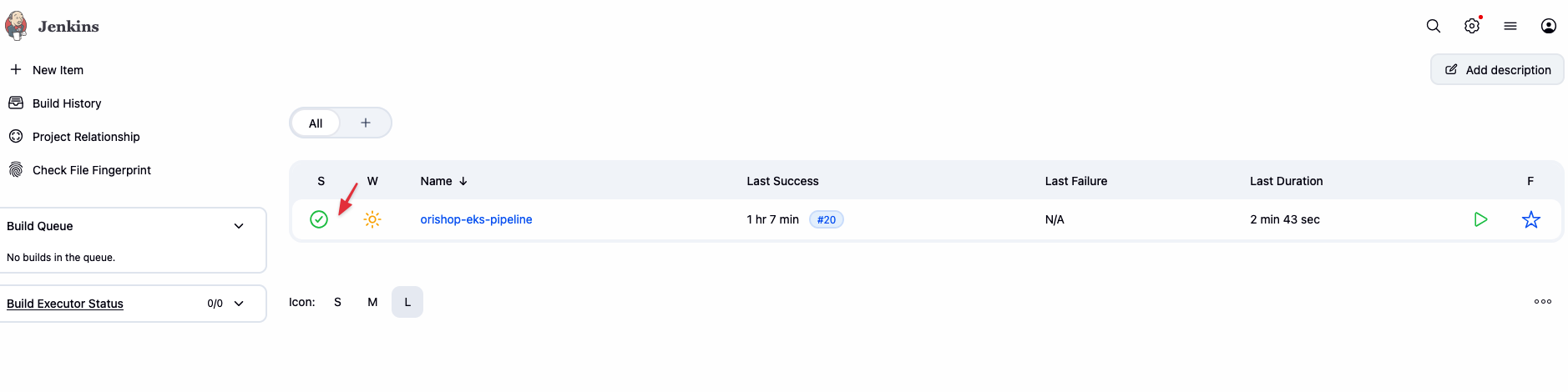Collapse the Build Queue panel
This screenshot has height=392, width=1568.
point(239,226)
